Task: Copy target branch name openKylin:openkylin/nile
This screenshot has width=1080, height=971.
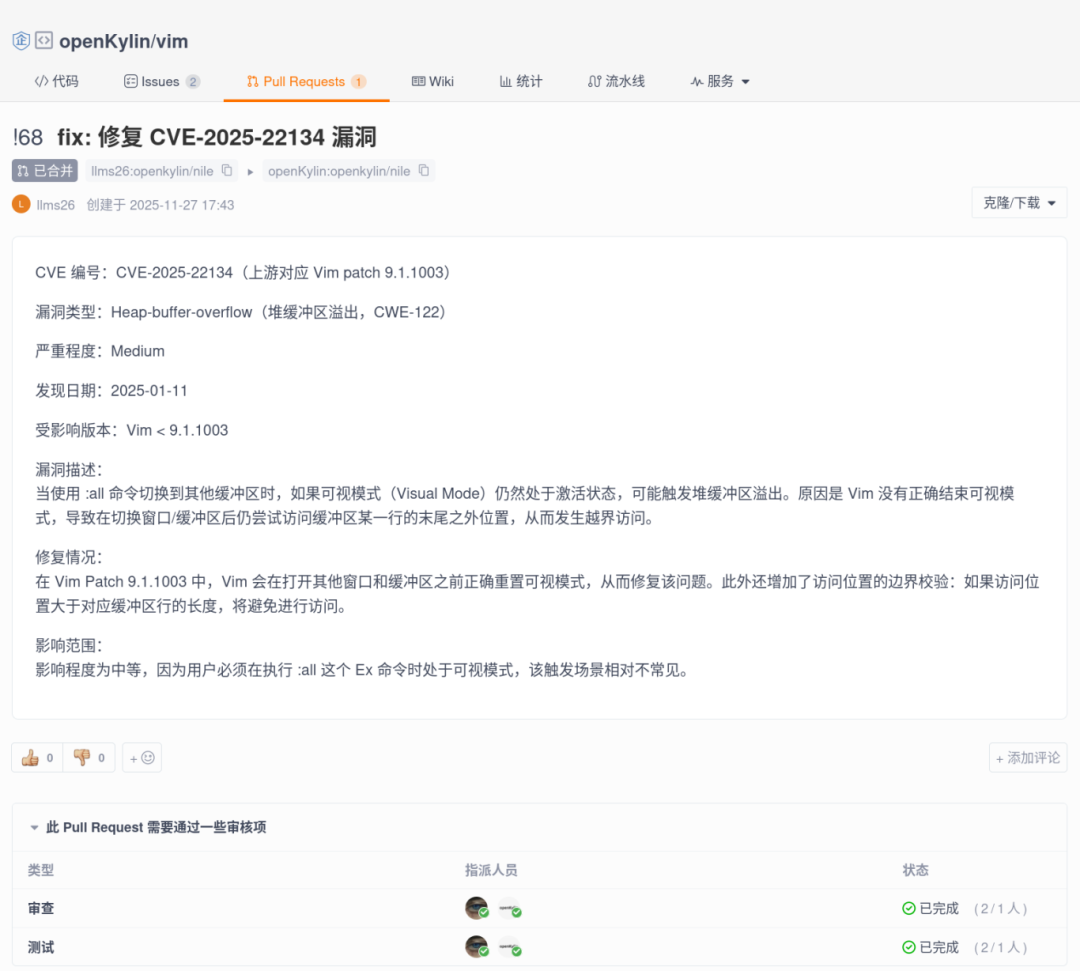Action: tap(424, 171)
